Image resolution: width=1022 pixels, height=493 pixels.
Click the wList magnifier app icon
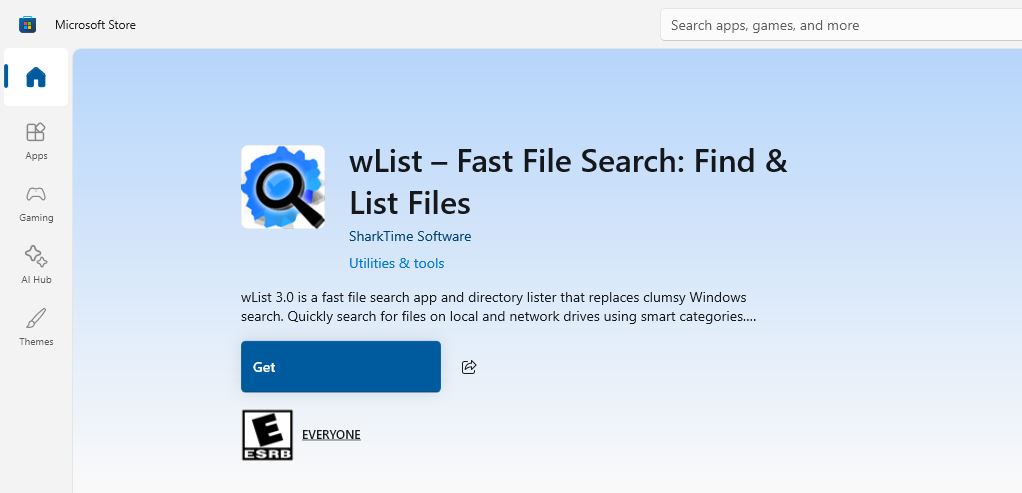pos(283,187)
